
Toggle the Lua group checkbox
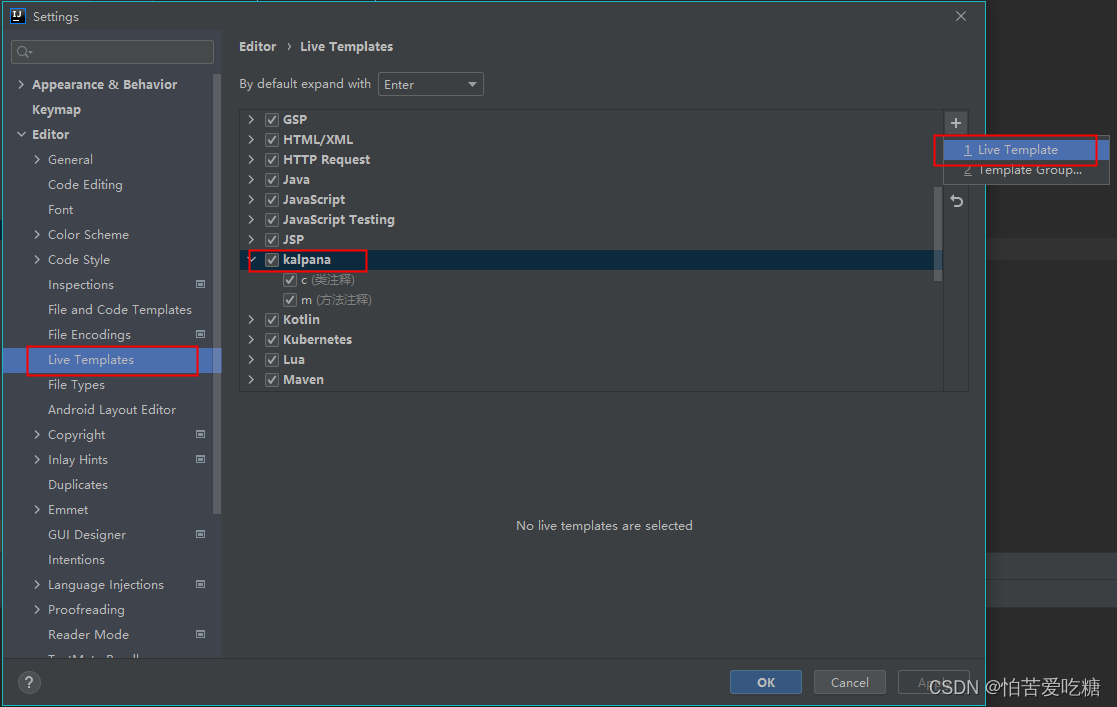click(271, 359)
